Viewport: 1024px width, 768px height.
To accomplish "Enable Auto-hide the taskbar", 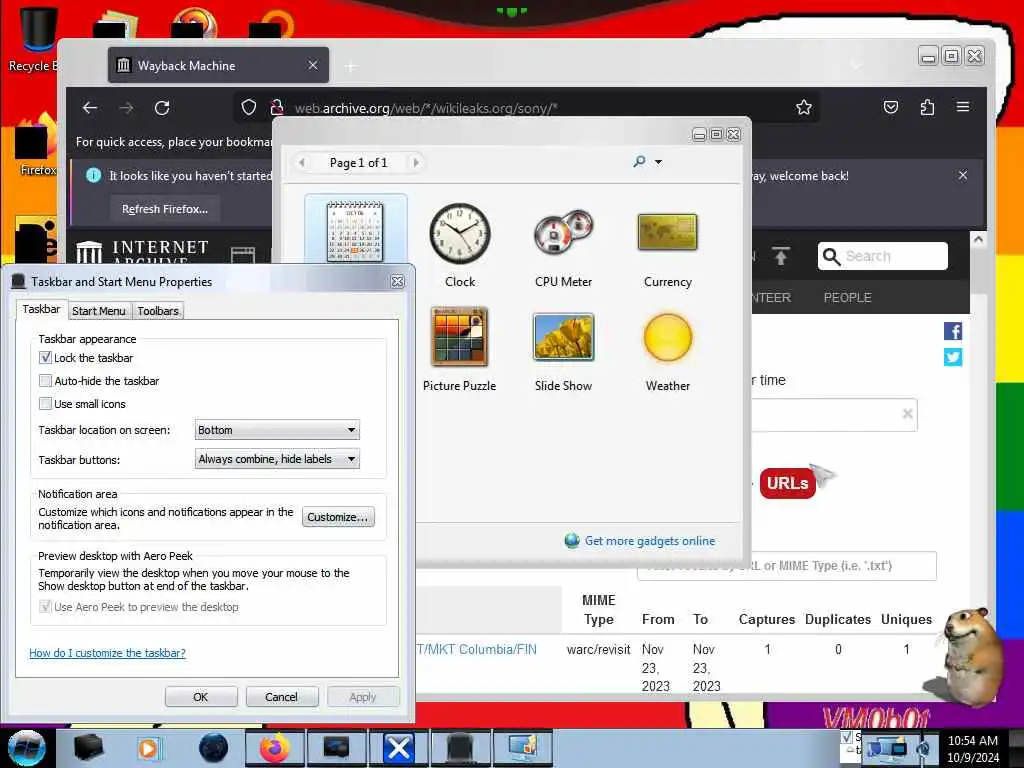I will coord(45,381).
